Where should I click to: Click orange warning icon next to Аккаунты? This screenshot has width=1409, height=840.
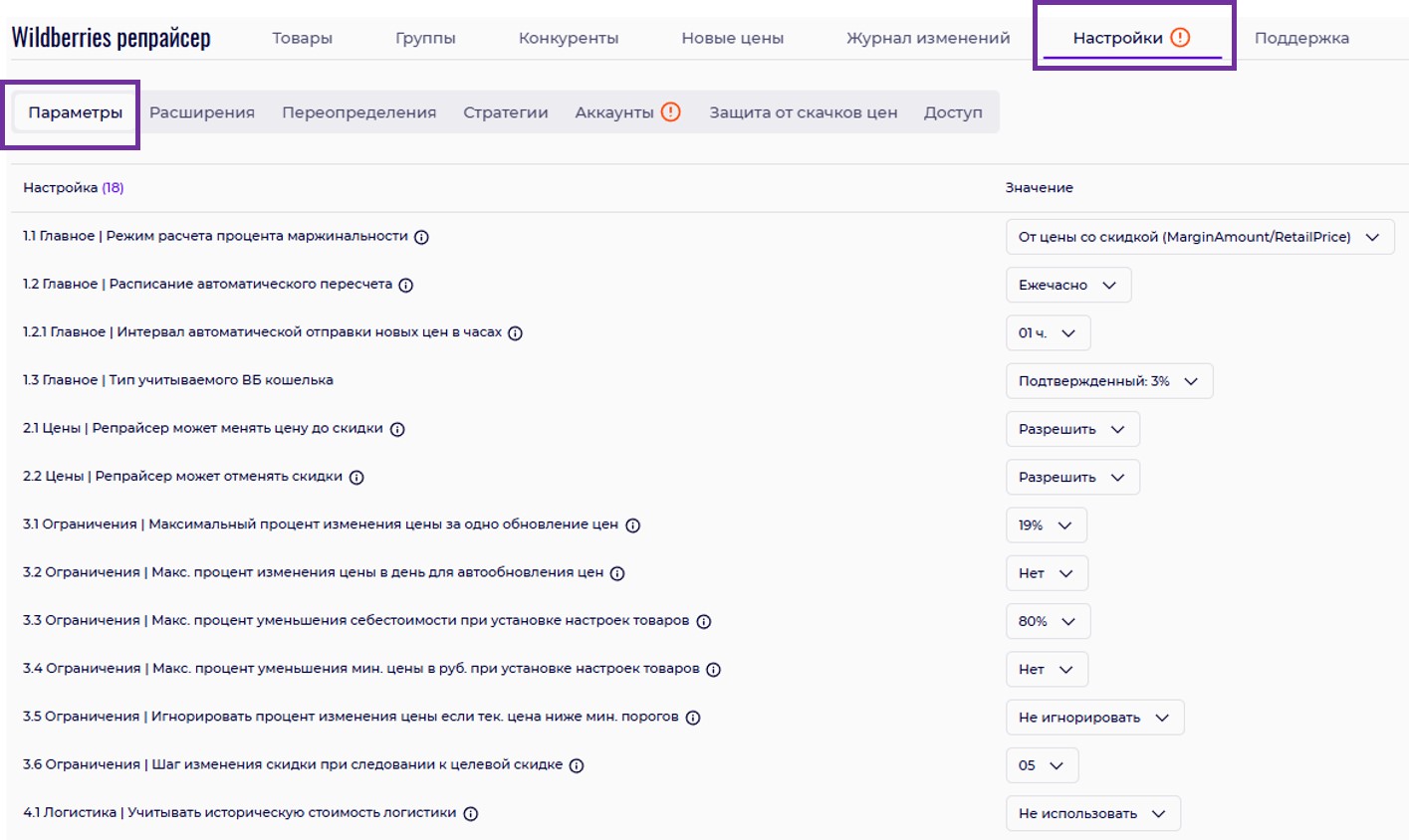point(671,111)
